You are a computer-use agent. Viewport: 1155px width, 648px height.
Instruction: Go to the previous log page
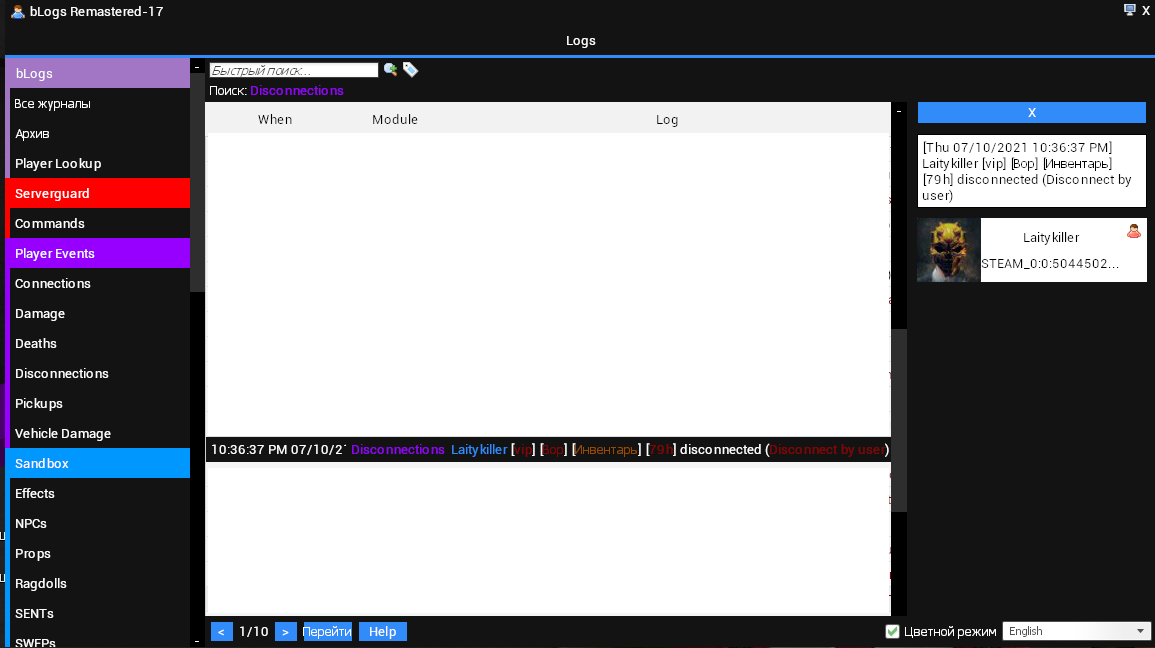coord(222,631)
